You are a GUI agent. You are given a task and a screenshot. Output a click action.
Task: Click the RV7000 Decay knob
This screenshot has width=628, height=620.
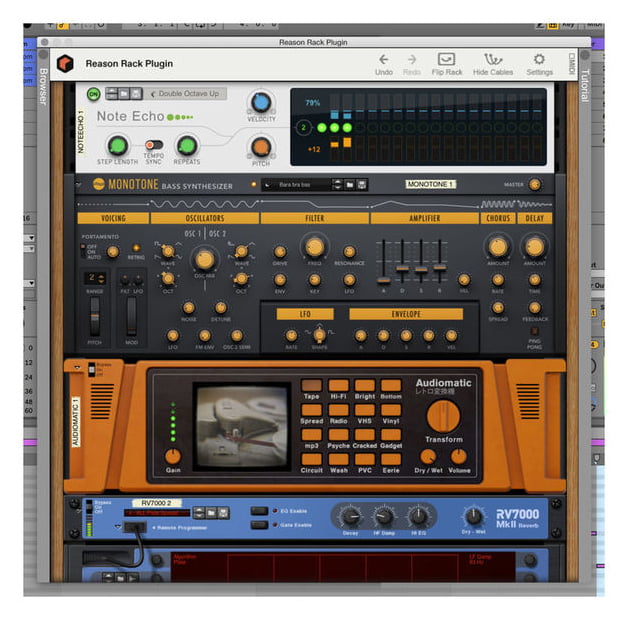click(x=350, y=517)
